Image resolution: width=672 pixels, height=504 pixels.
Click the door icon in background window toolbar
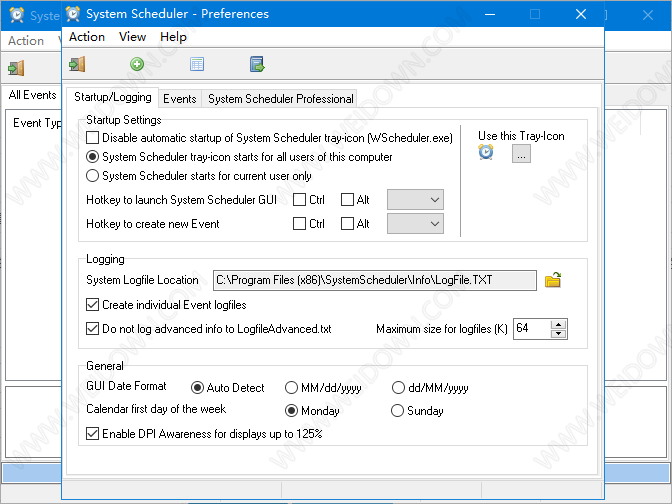click(16, 68)
